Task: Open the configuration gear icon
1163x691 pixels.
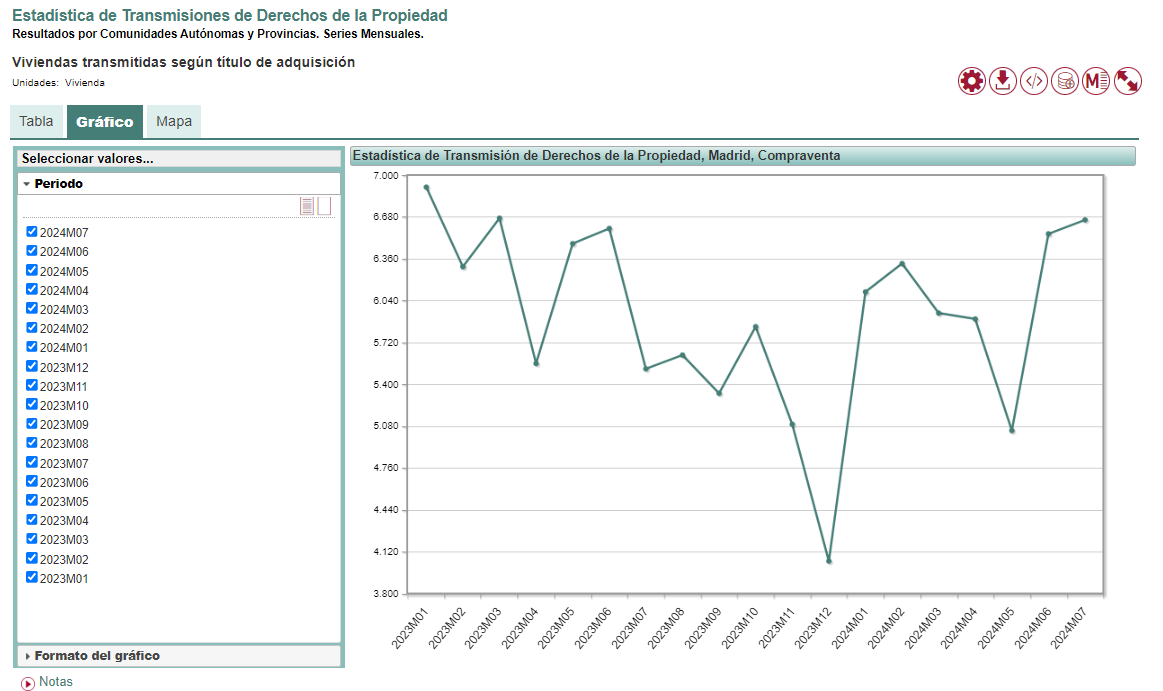Action: point(971,81)
